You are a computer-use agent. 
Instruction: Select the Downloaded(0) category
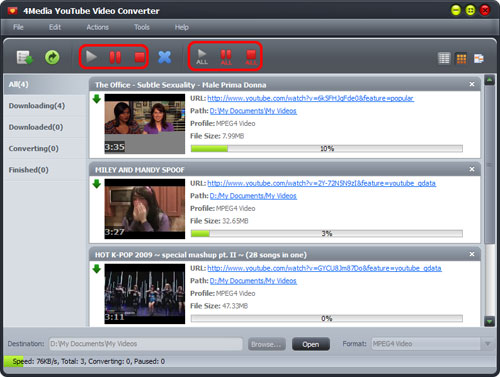pyautogui.click(x=46, y=127)
